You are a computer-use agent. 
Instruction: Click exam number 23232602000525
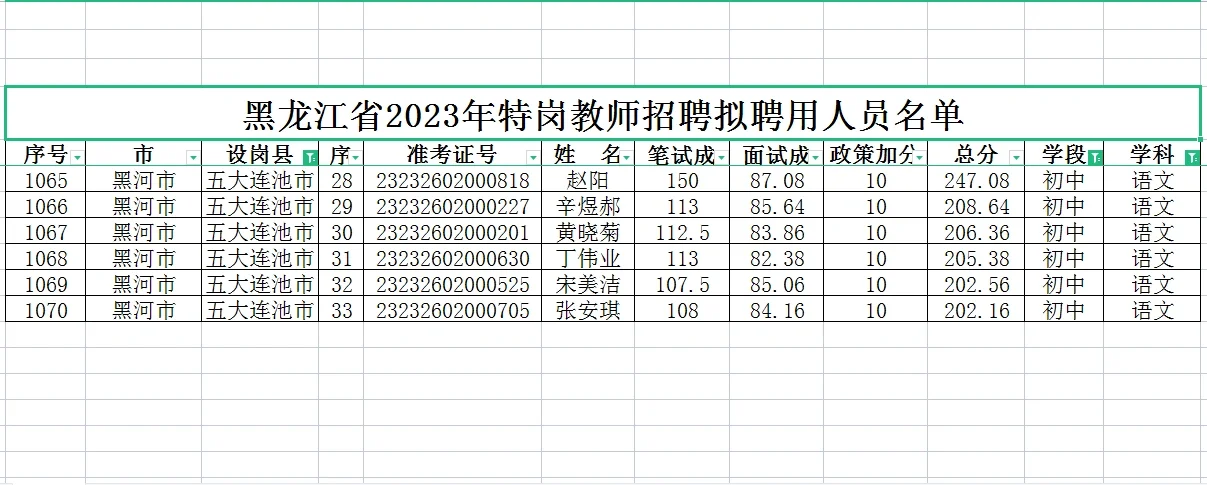453,285
